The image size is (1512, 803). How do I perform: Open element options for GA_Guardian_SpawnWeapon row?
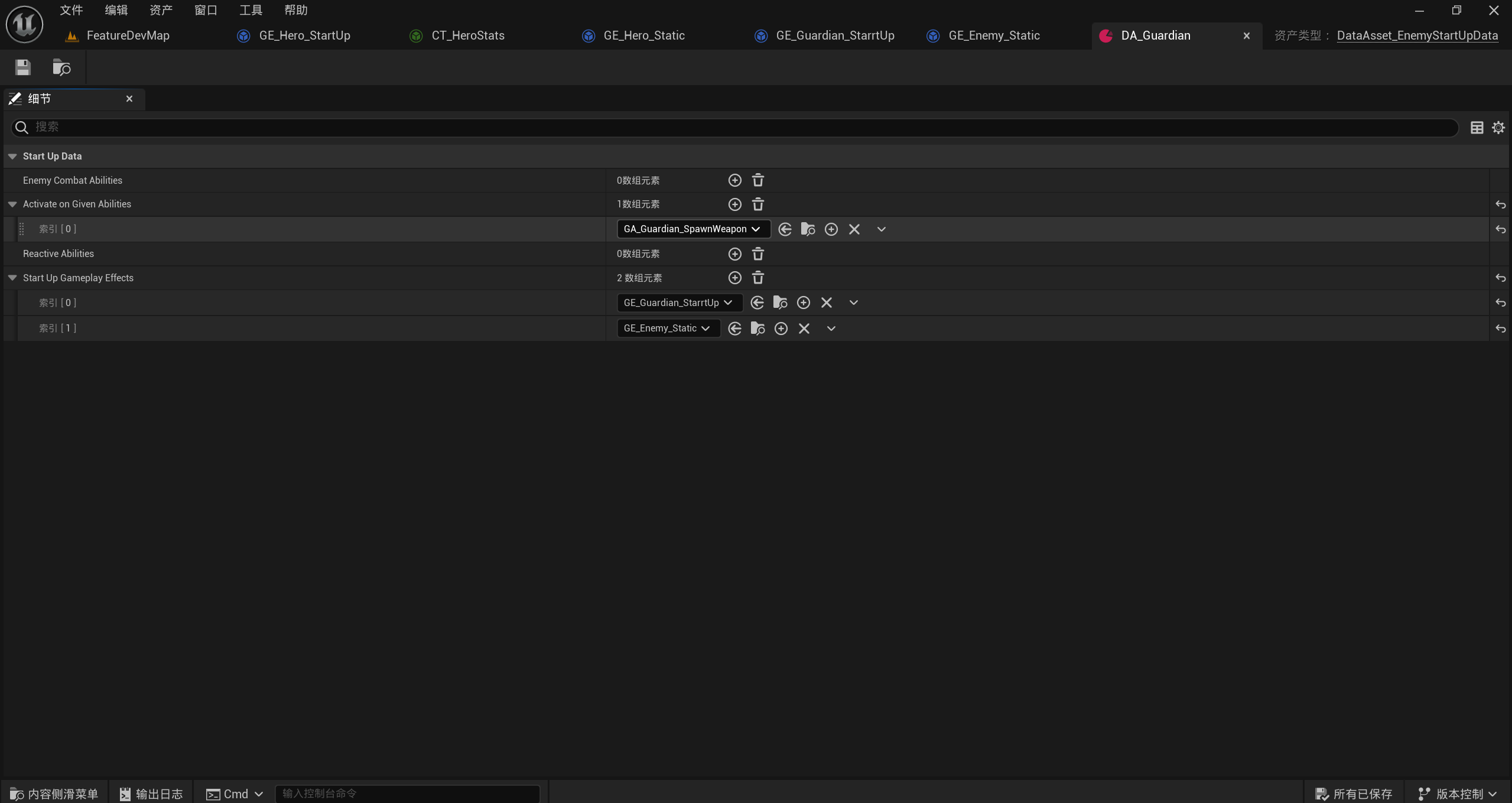881,229
